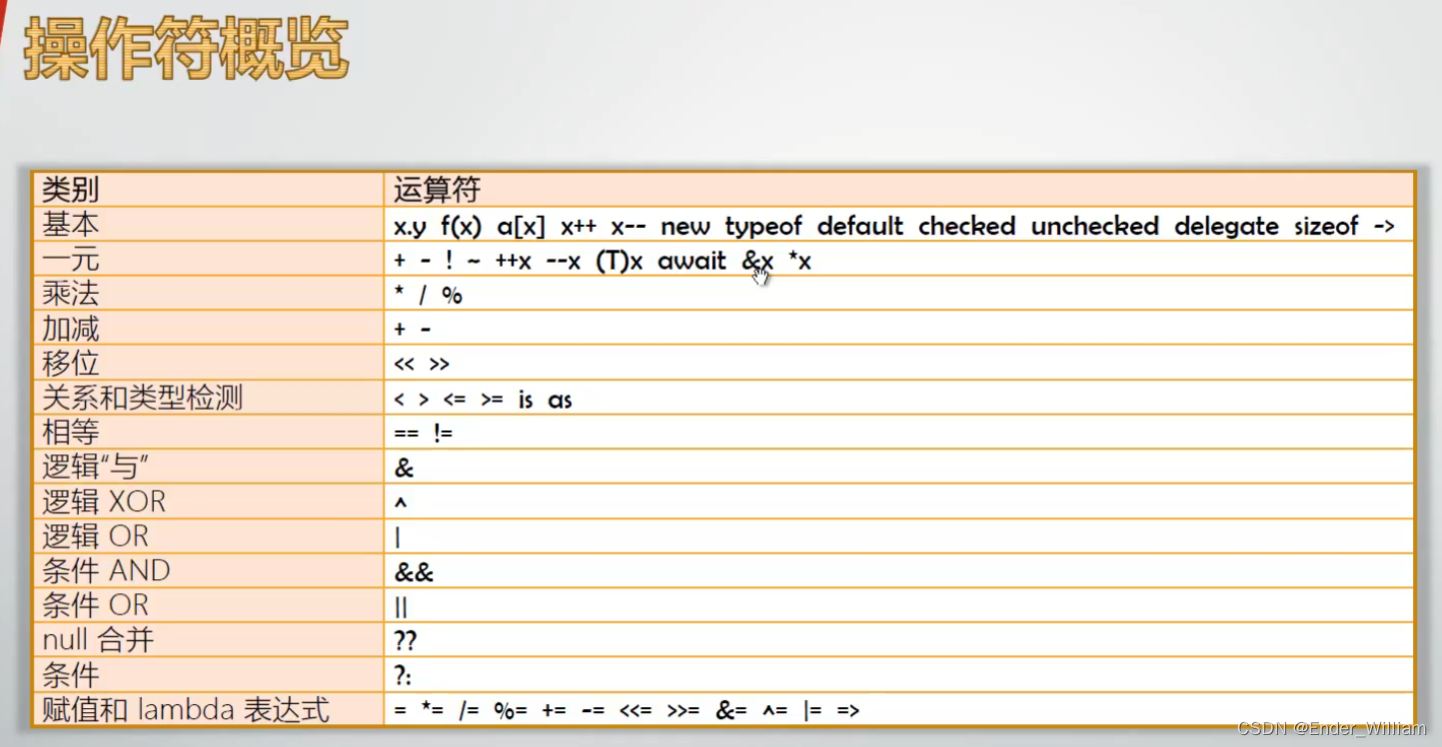Click the 基本 category row label
The height and width of the screenshot is (747, 1442).
[x=68, y=225]
